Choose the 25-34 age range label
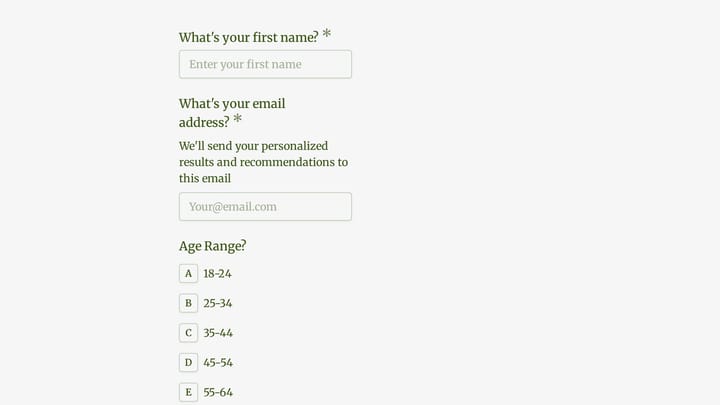Screen dimensions: 720x405 (218, 303)
